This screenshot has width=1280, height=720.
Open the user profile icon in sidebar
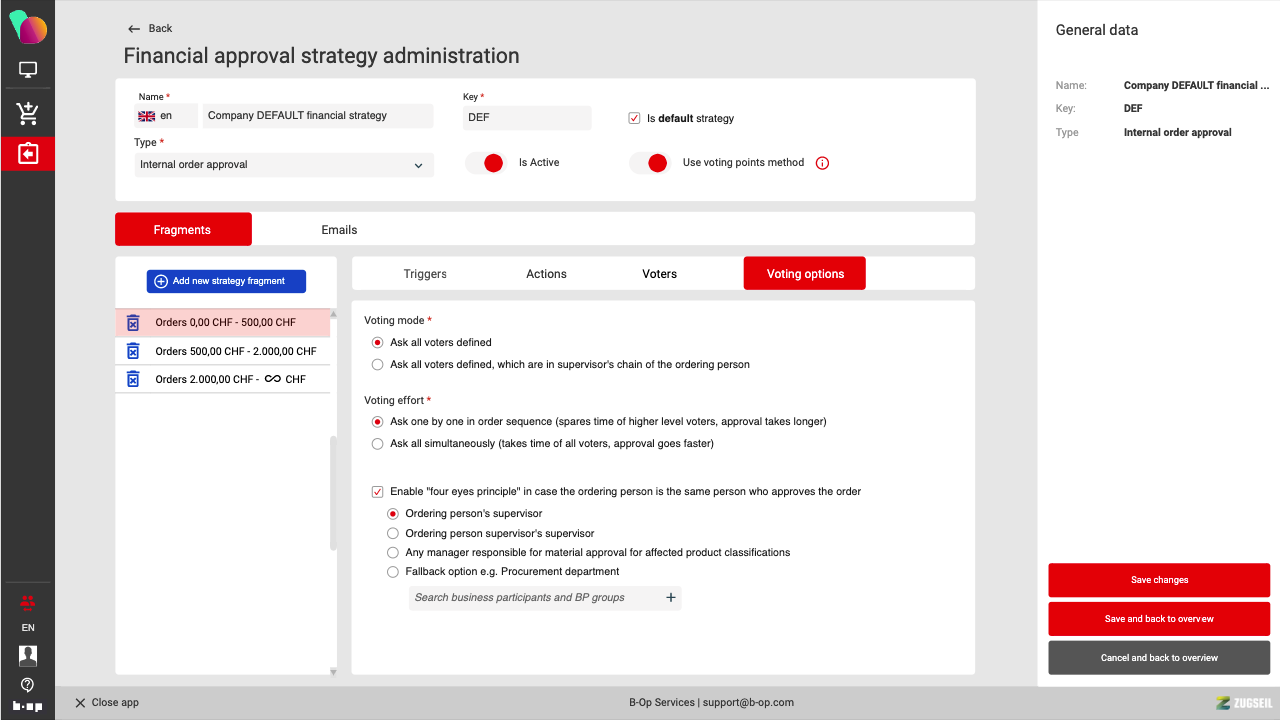[x=28, y=656]
